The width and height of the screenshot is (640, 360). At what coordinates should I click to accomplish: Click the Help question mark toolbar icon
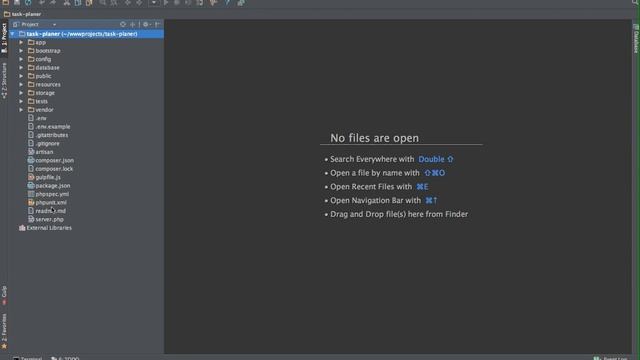227,3
